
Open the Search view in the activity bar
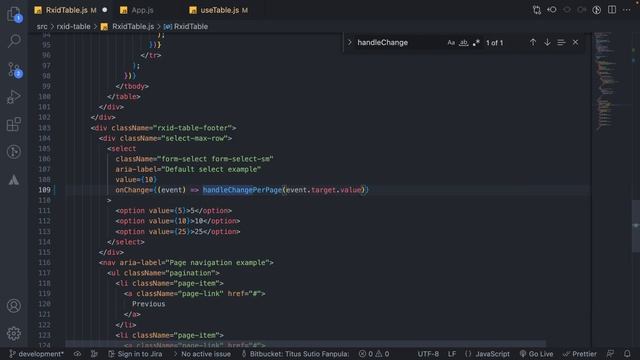(14, 41)
